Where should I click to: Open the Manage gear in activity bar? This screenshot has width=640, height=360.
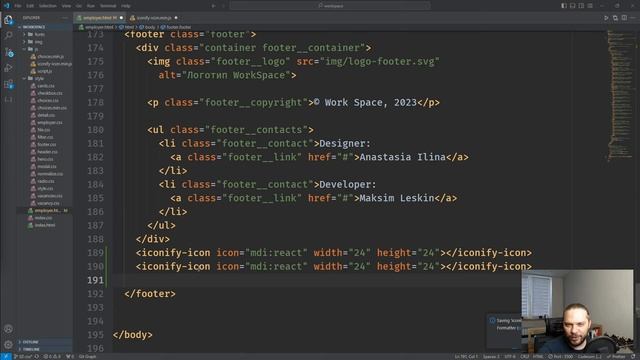coord(8,344)
